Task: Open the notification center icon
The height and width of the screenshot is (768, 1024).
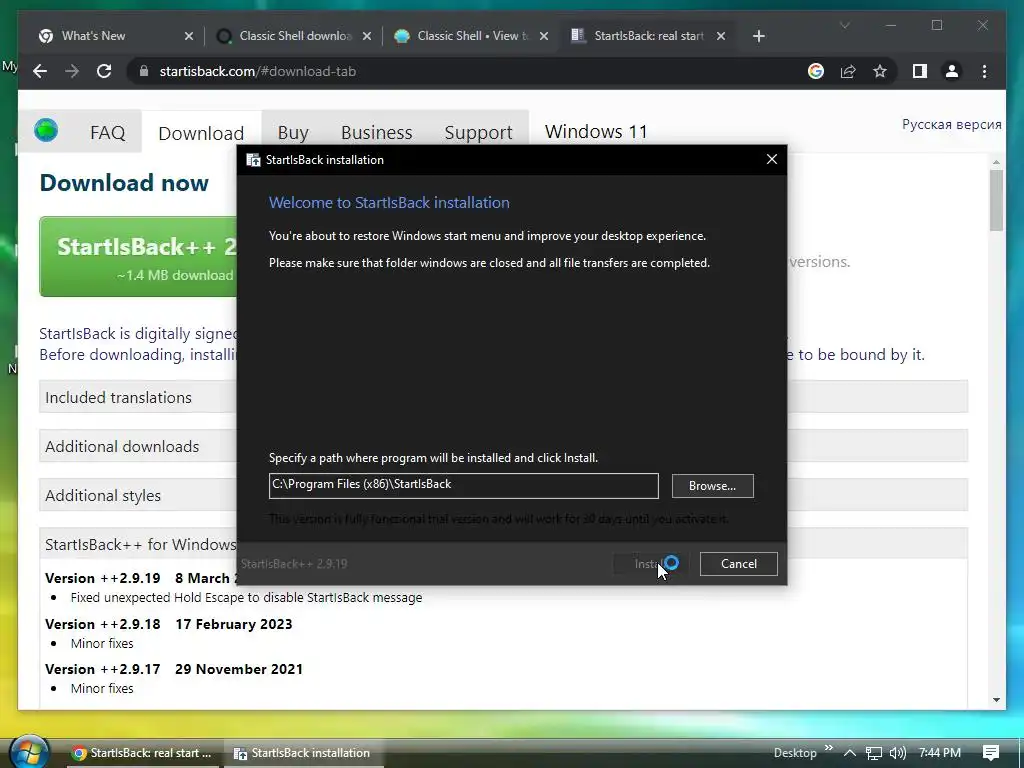Action: pos(991,753)
